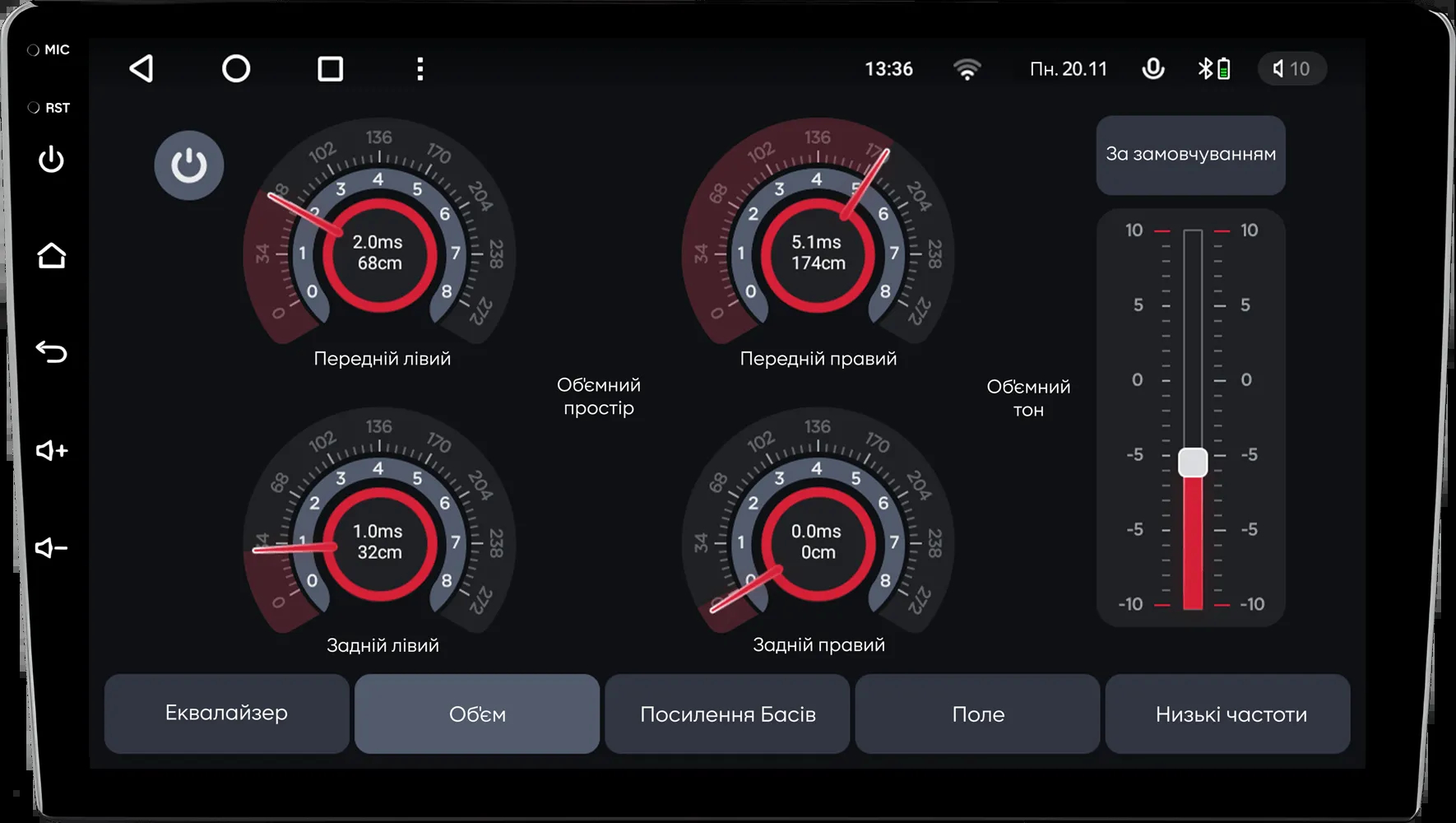Tap the microphone icon in the status bar
1456x823 pixels.
click(1153, 68)
